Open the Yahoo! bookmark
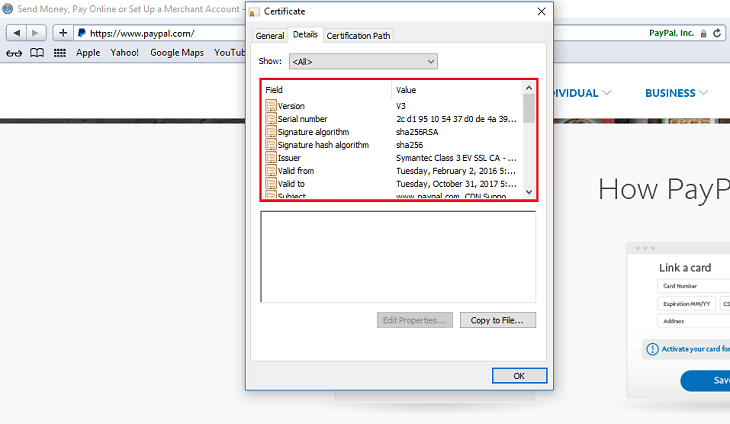This screenshot has height=424, width=730. point(124,53)
